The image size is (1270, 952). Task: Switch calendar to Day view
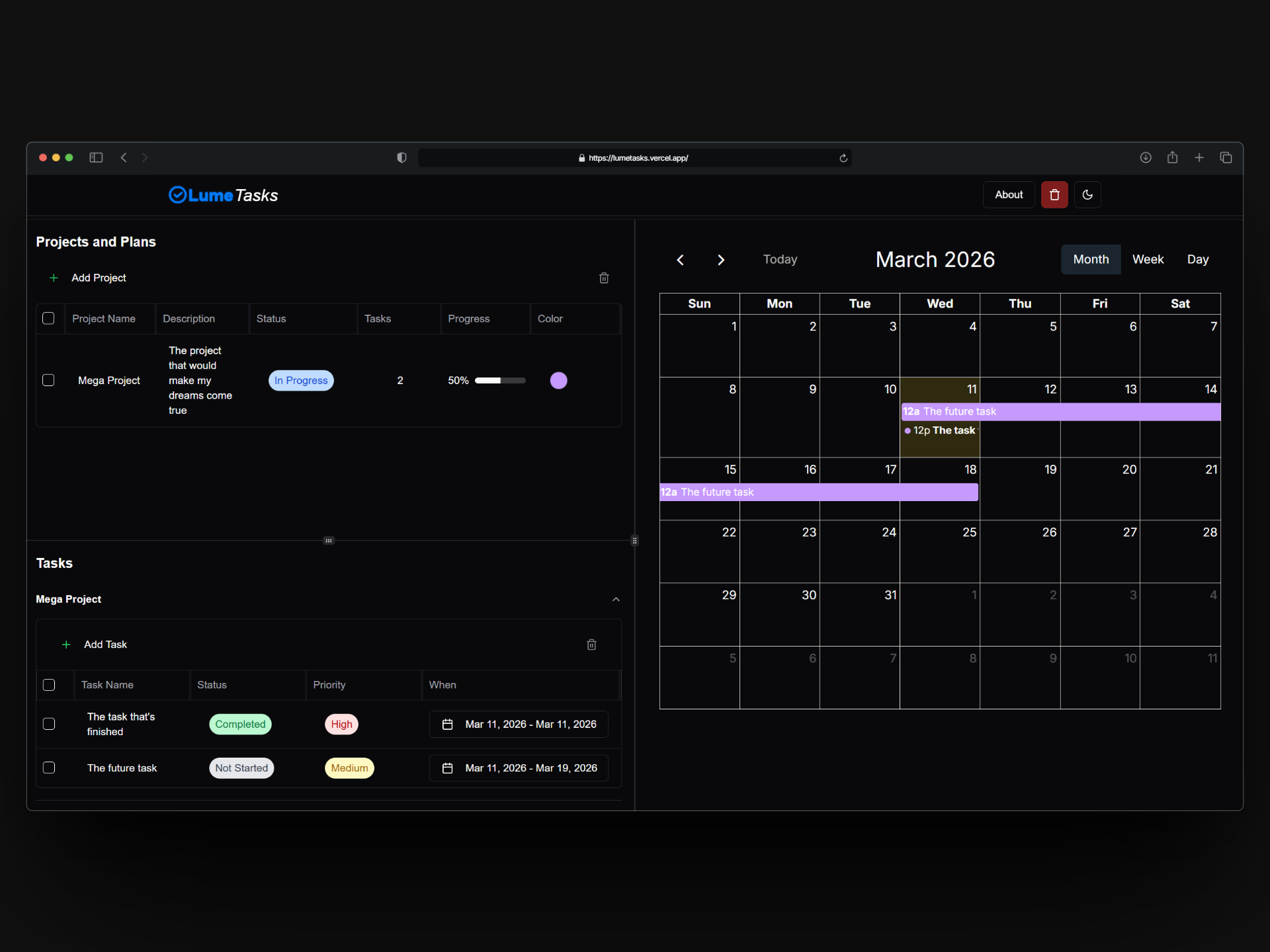click(1197, 260)
